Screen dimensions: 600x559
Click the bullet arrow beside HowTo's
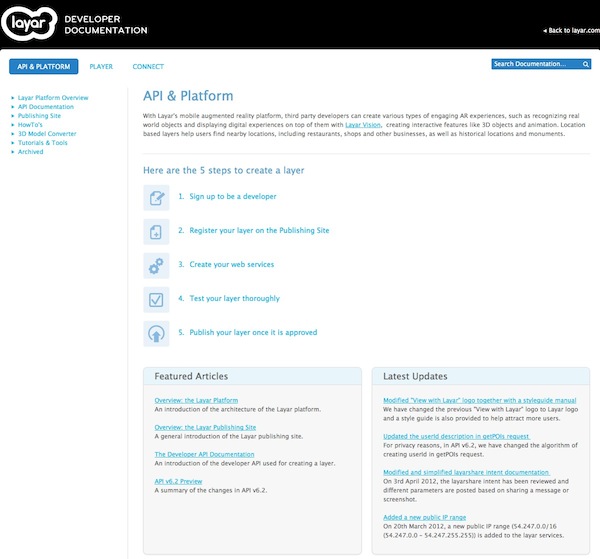(x=13, y=125)
